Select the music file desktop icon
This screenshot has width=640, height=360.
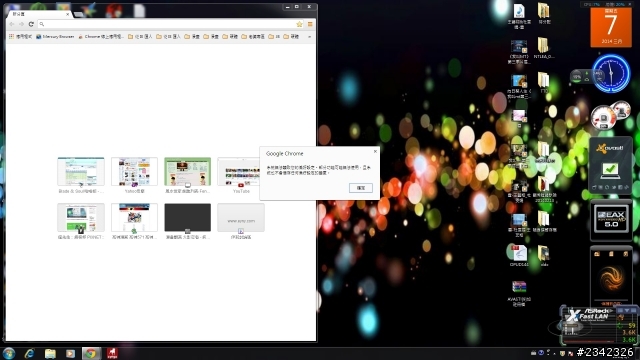[x=519, y=16]
